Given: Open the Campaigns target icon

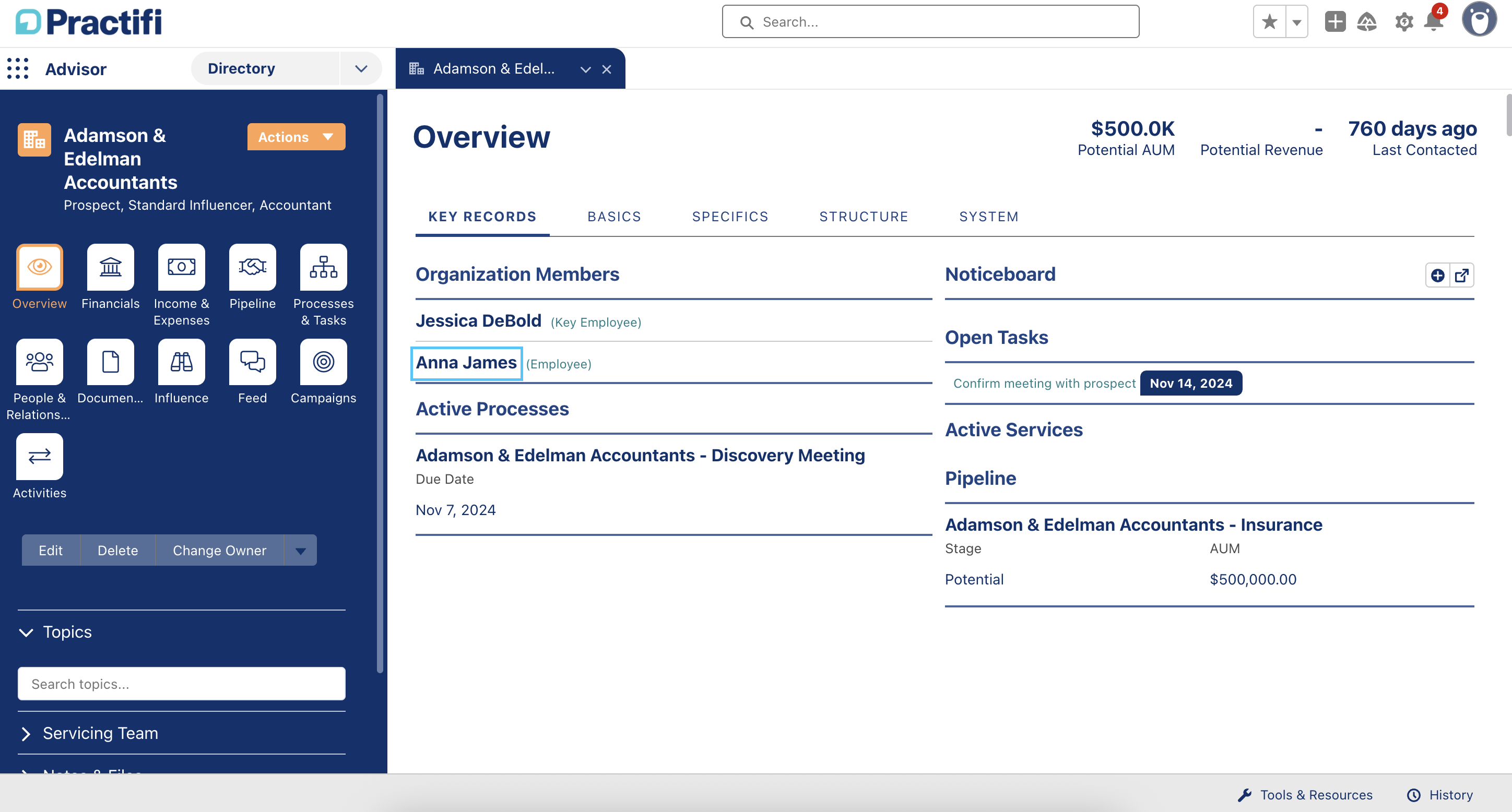Looking at the screenshot, I should click(323, 362).
